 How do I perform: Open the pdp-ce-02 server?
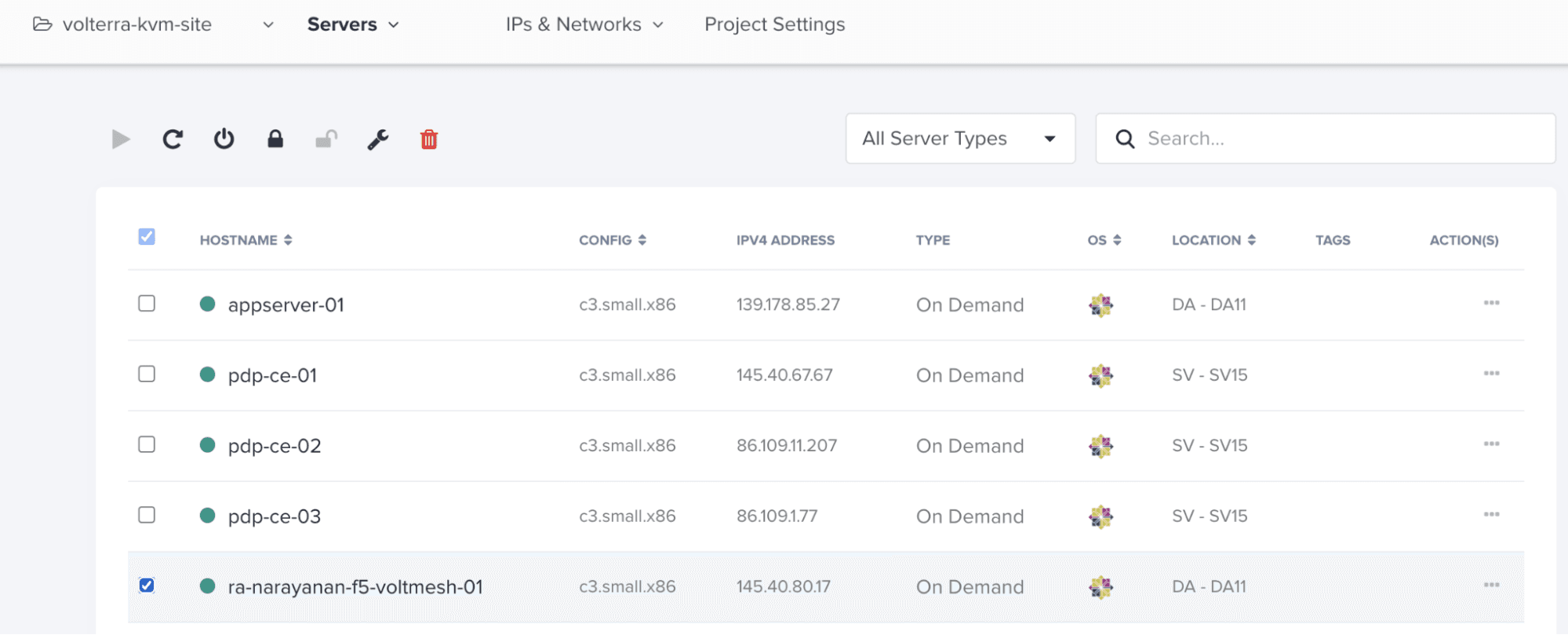click(275, 447)
